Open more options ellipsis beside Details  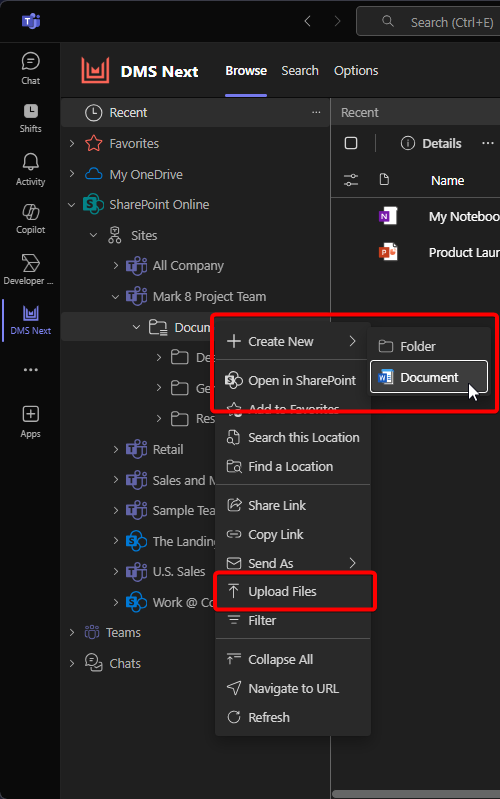(488, 143)
